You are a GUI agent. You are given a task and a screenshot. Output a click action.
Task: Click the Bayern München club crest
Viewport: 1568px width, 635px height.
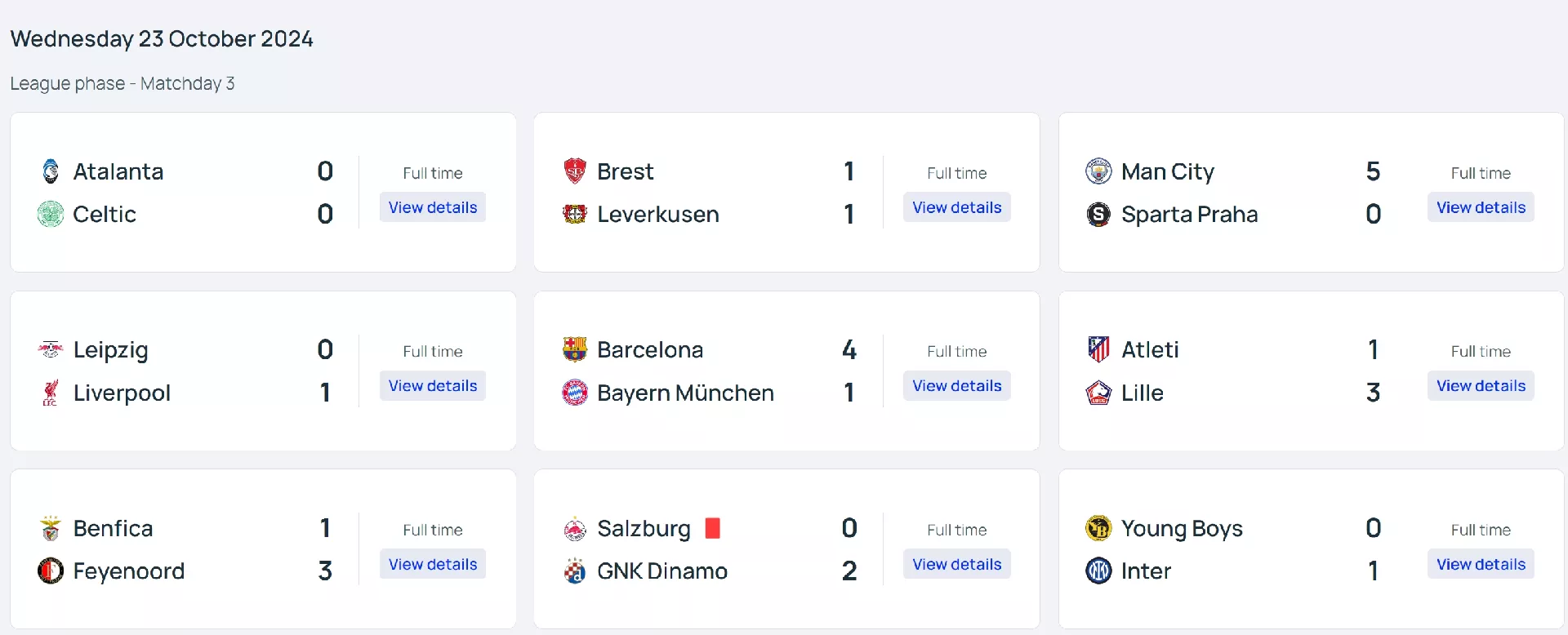(575, 393)
